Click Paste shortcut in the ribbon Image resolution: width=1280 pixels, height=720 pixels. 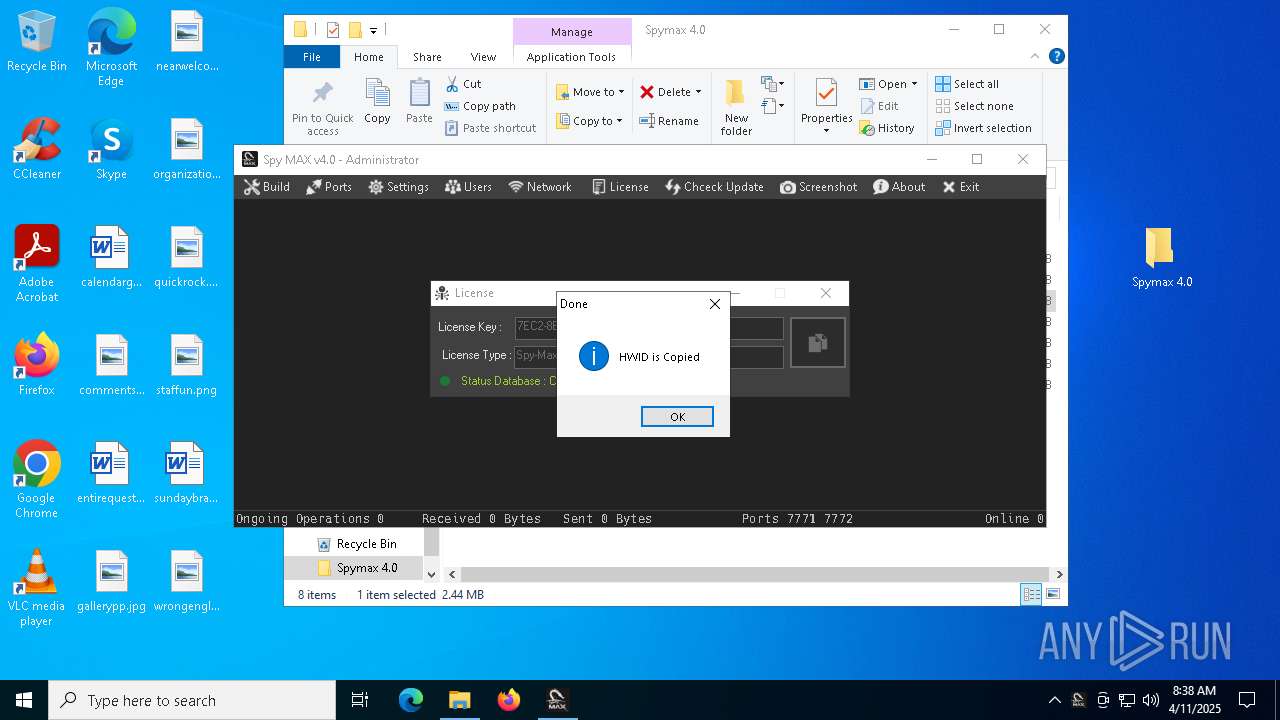(490, 128)
